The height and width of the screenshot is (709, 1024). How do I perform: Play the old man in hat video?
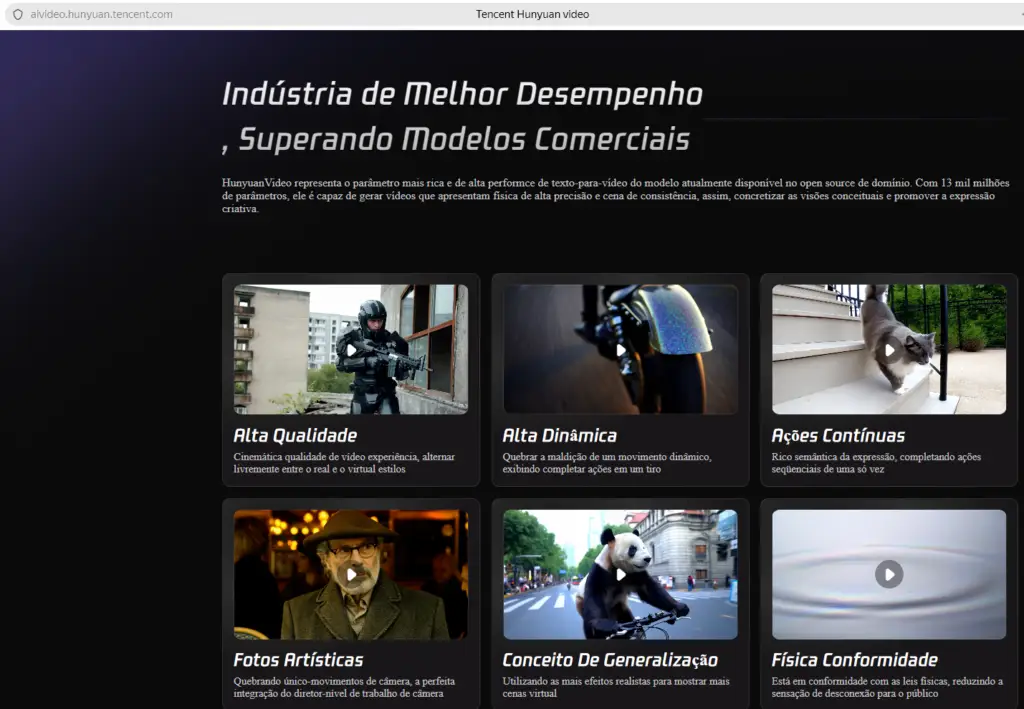[x=351, y=574]
